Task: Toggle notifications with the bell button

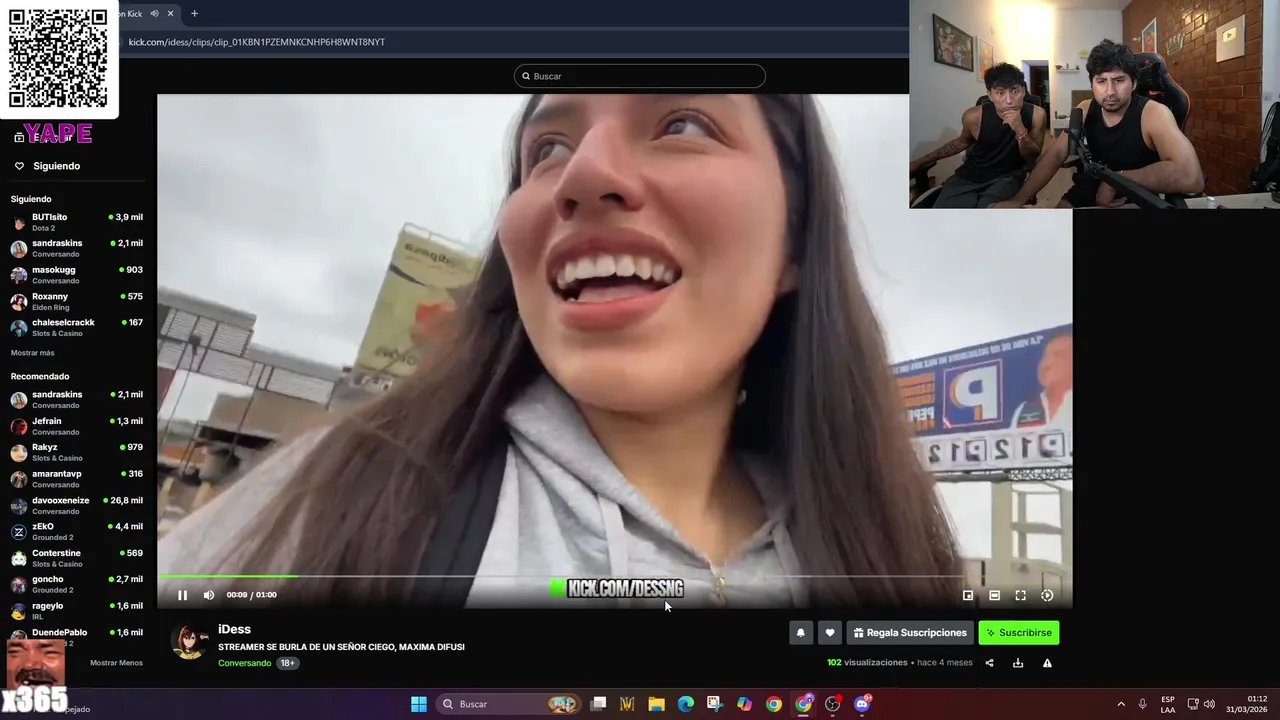Action: [800, 633]
